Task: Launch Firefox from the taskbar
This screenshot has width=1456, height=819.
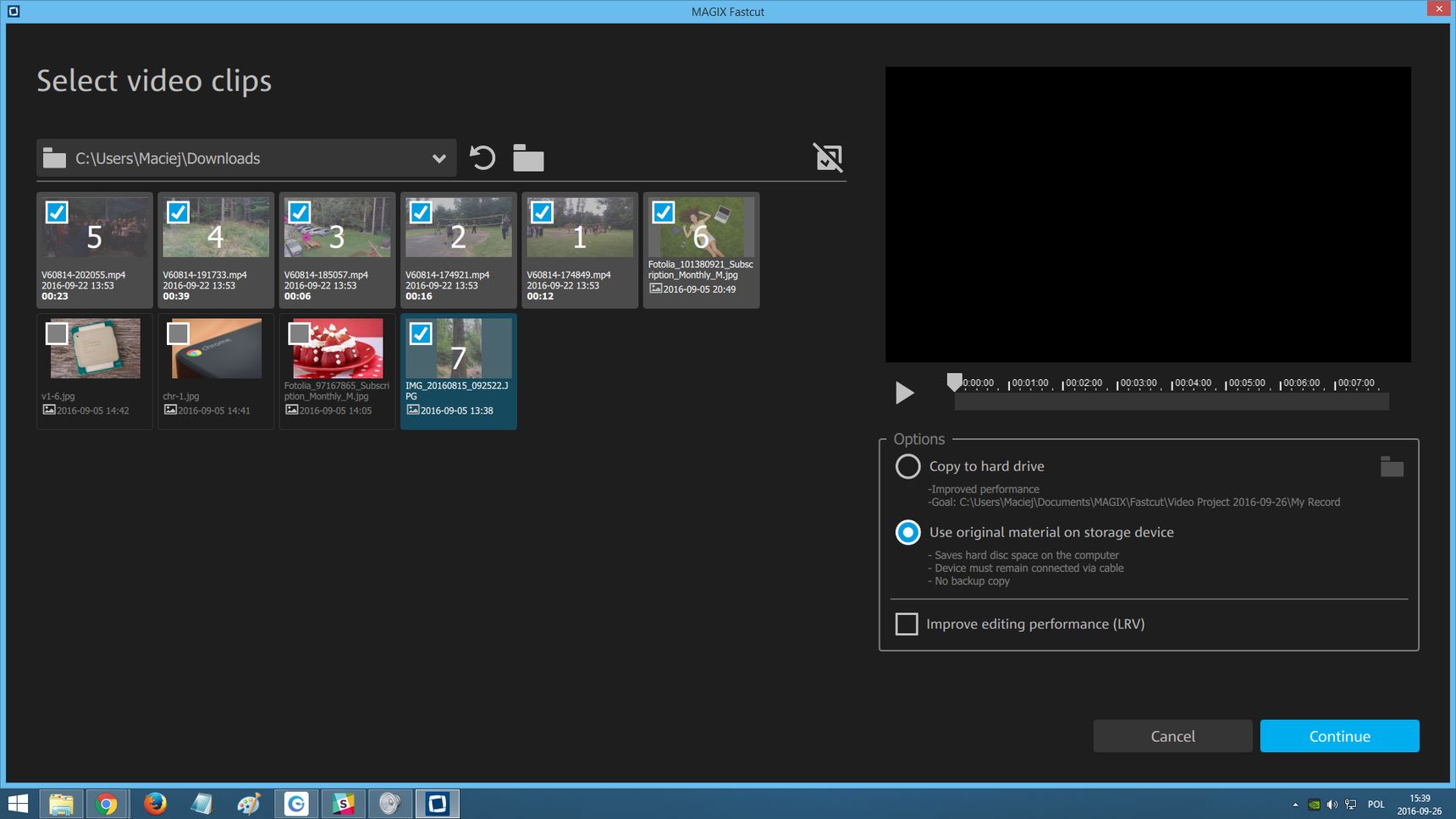Action: click(x=155, y=804)
